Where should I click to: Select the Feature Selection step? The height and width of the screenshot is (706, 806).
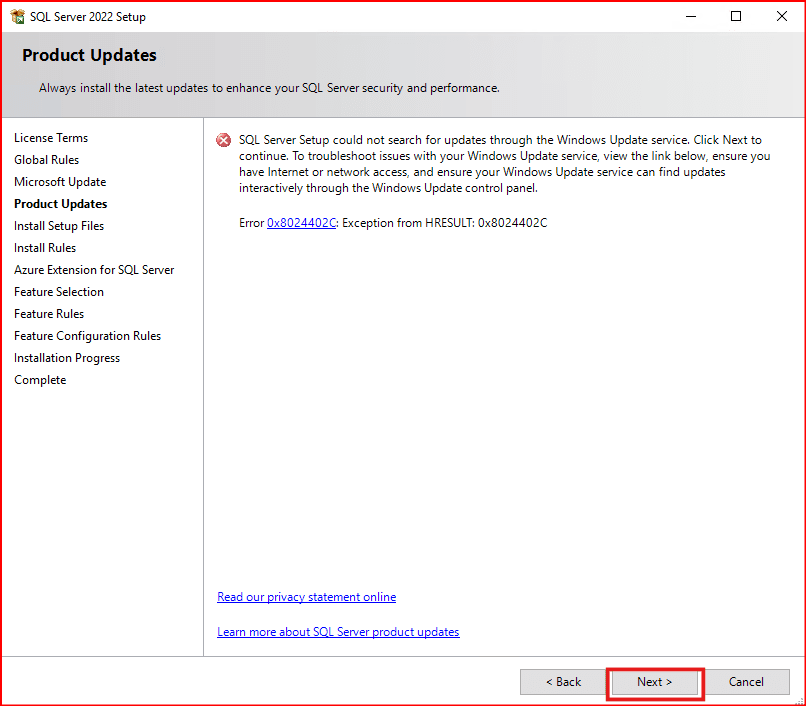click(59, 292)
